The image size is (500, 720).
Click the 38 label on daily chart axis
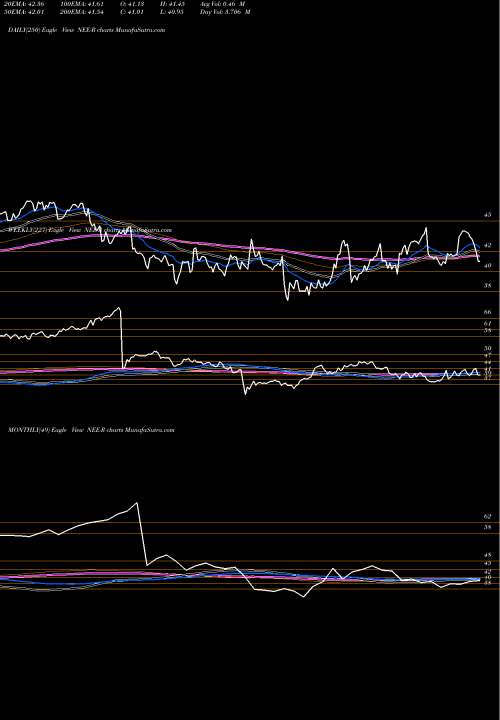[x=488, y=286]
